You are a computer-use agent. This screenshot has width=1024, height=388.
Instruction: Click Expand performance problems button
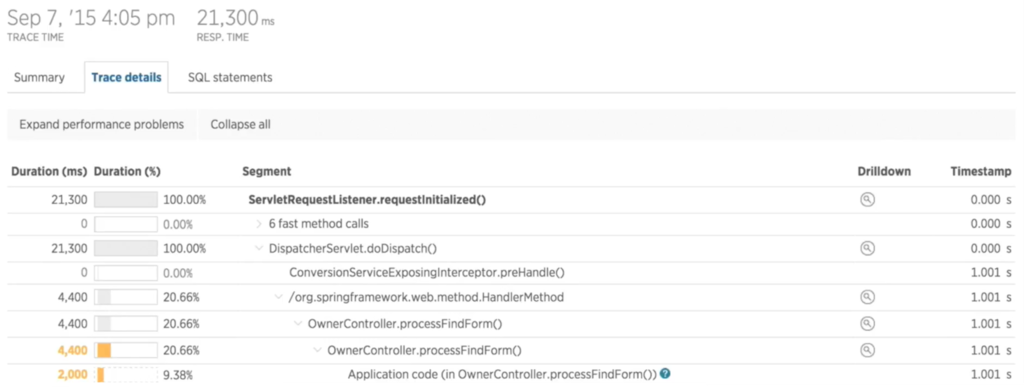pos(101,124)
